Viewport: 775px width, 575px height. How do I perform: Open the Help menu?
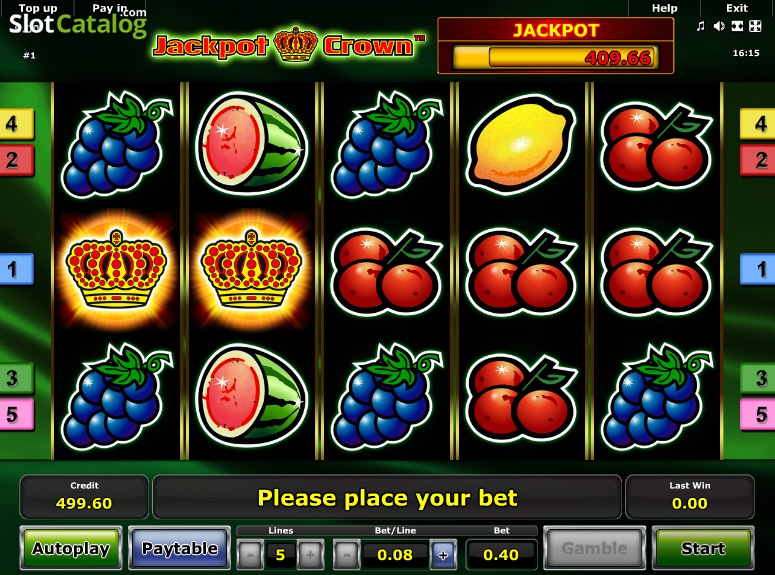click(664, 8)
